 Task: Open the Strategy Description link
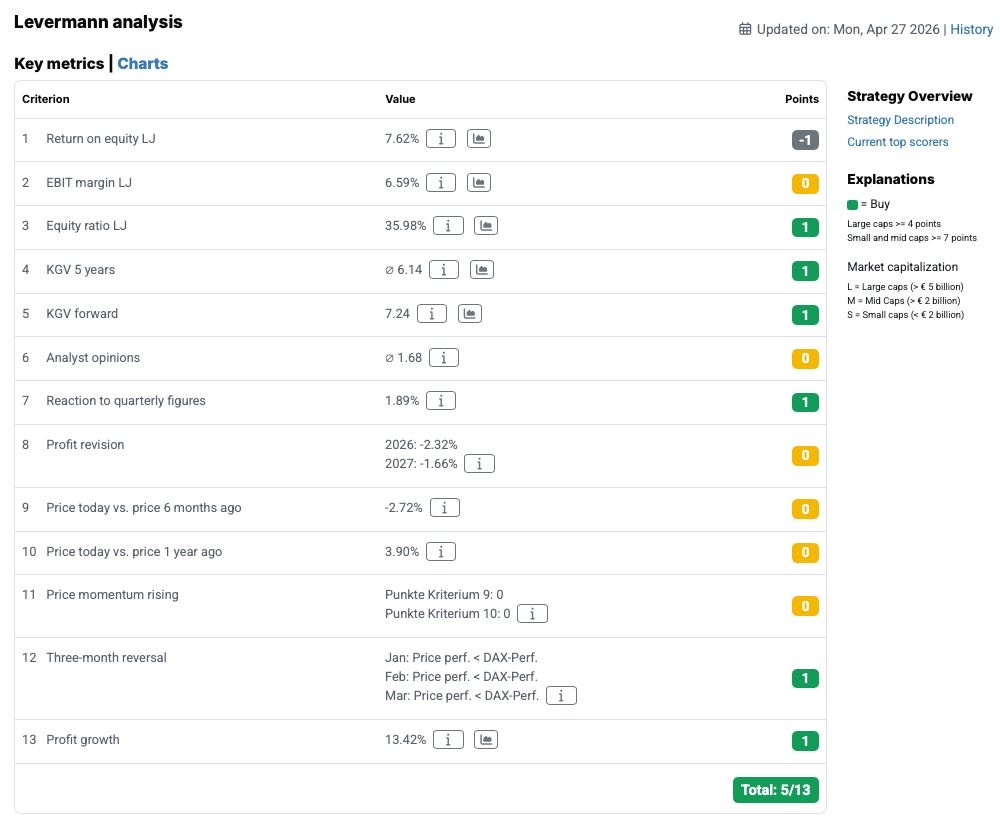click(900, 120)
